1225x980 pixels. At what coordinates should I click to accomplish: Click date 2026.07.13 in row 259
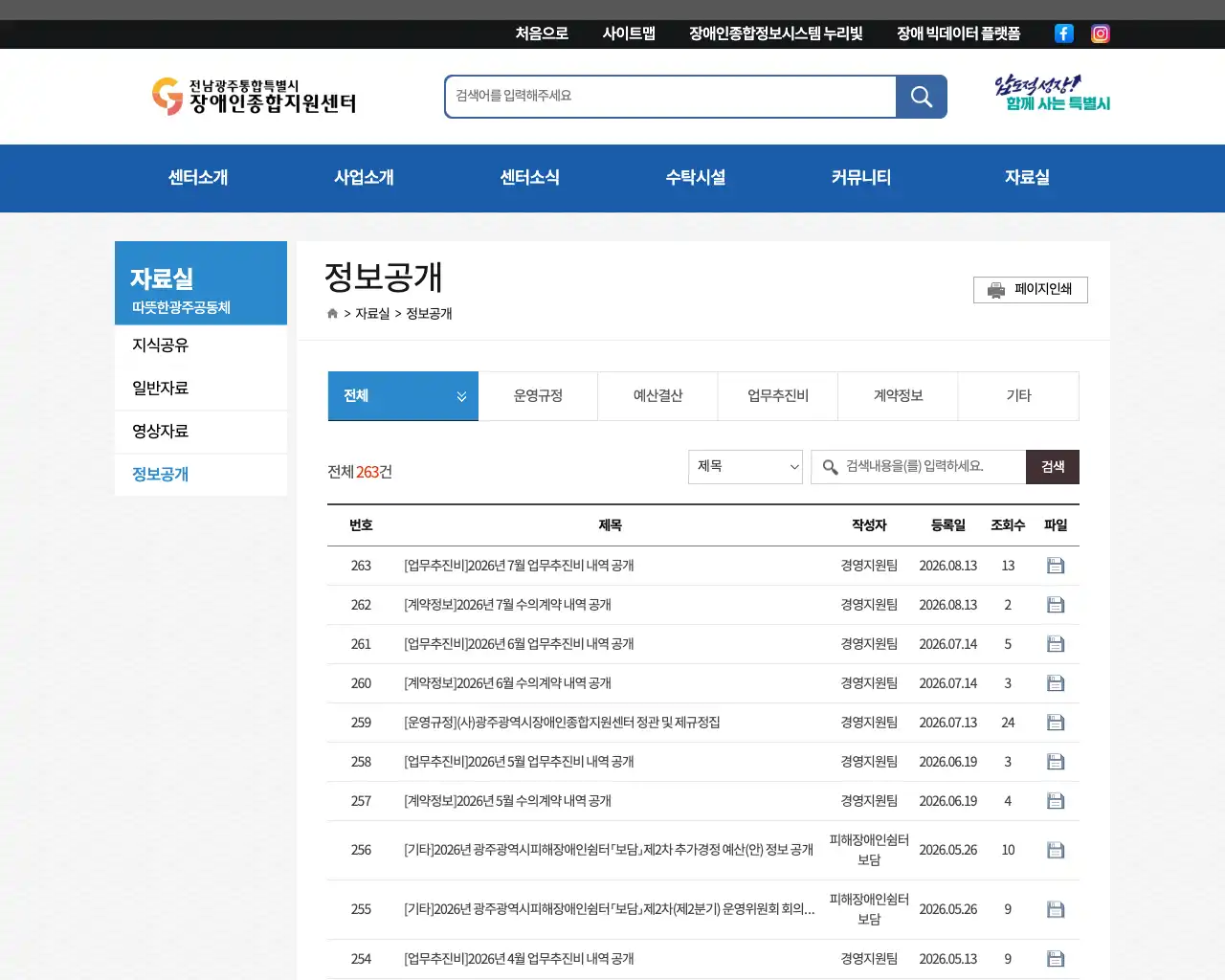[948, 723]
